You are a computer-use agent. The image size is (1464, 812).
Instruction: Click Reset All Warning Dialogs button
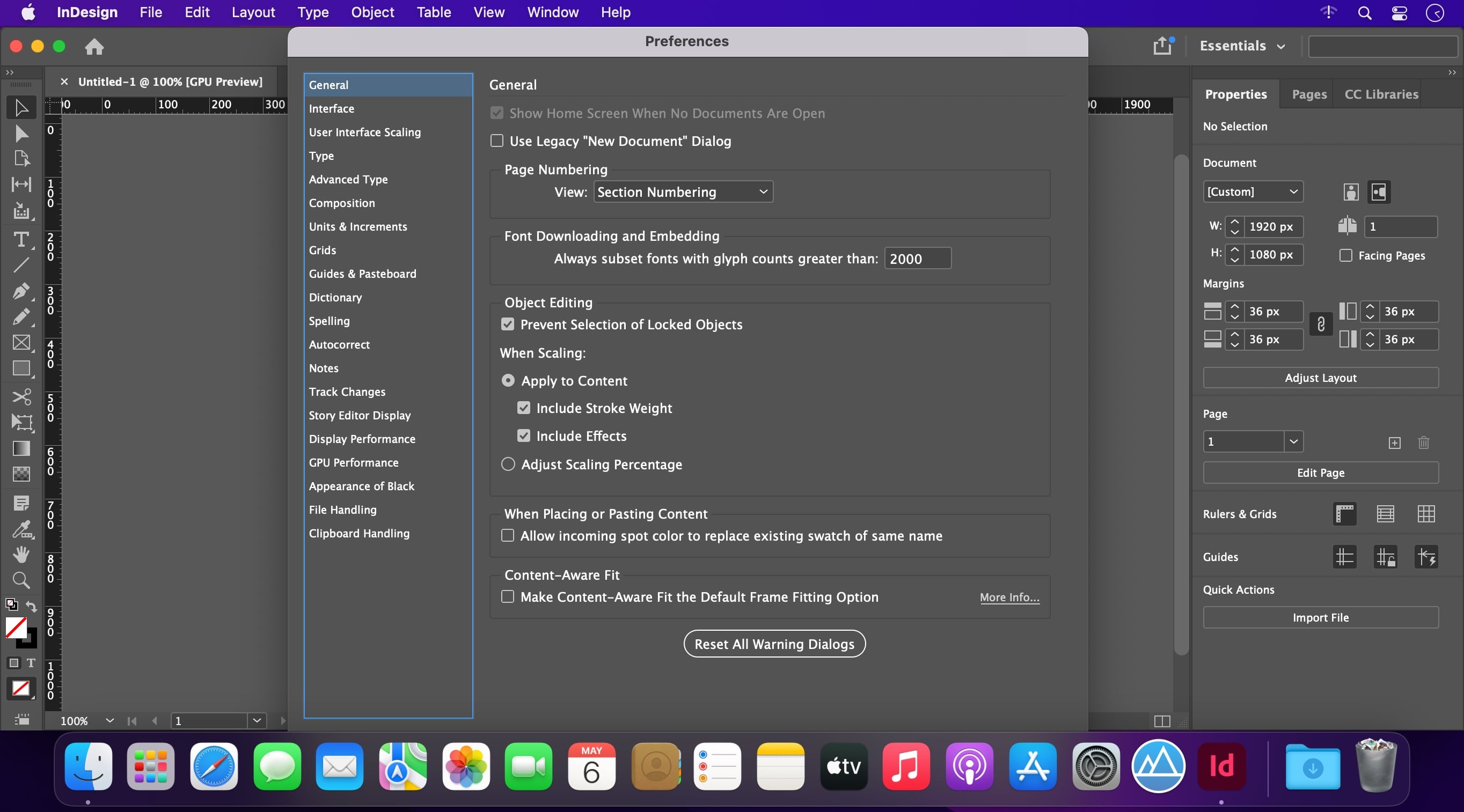(x=774, y=644)
